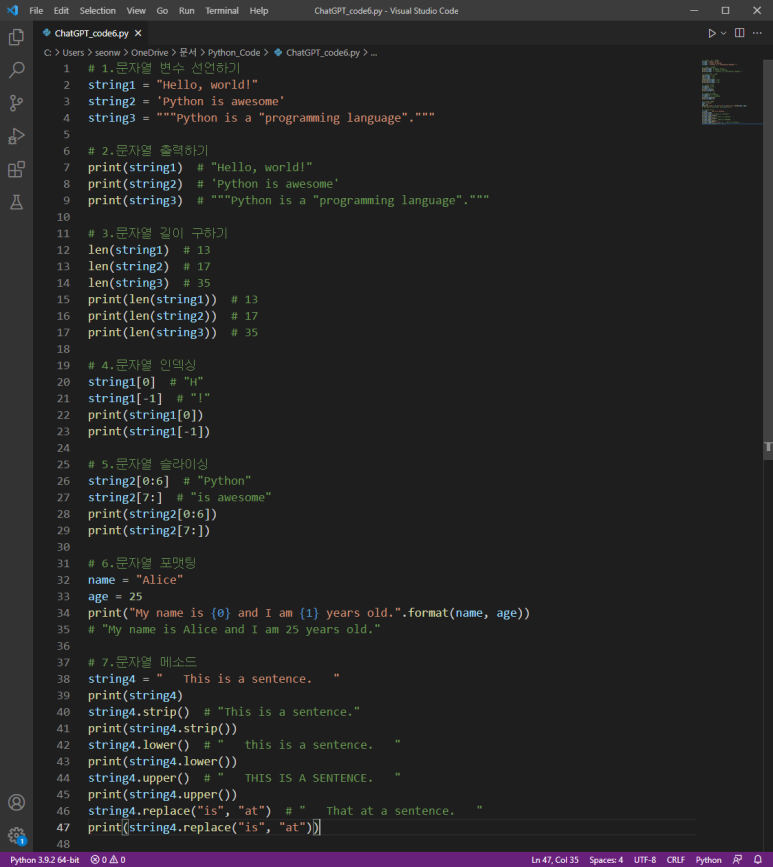Open the Selection menu
The image size is (773, 867).
(x=97, y=11)
